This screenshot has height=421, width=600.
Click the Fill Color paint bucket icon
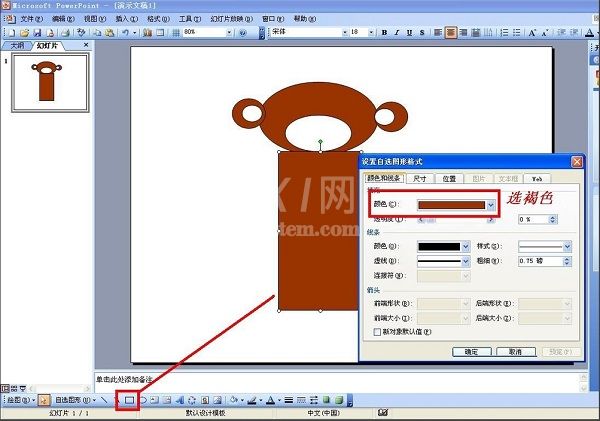(233, 400)
